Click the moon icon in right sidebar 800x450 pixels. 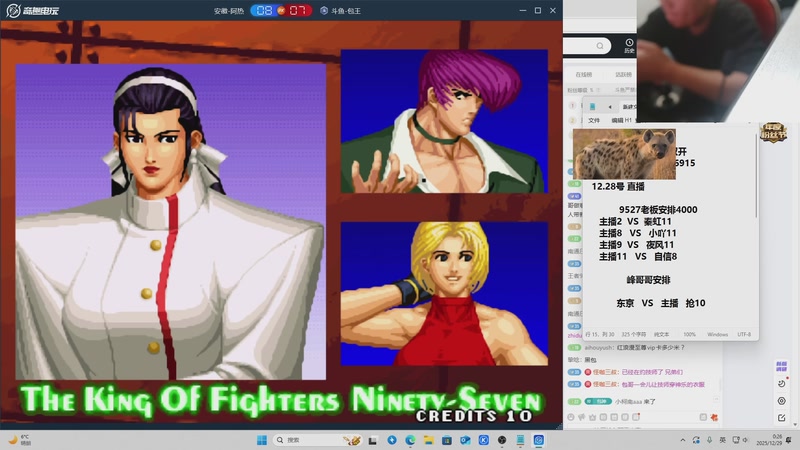point(782,383)
